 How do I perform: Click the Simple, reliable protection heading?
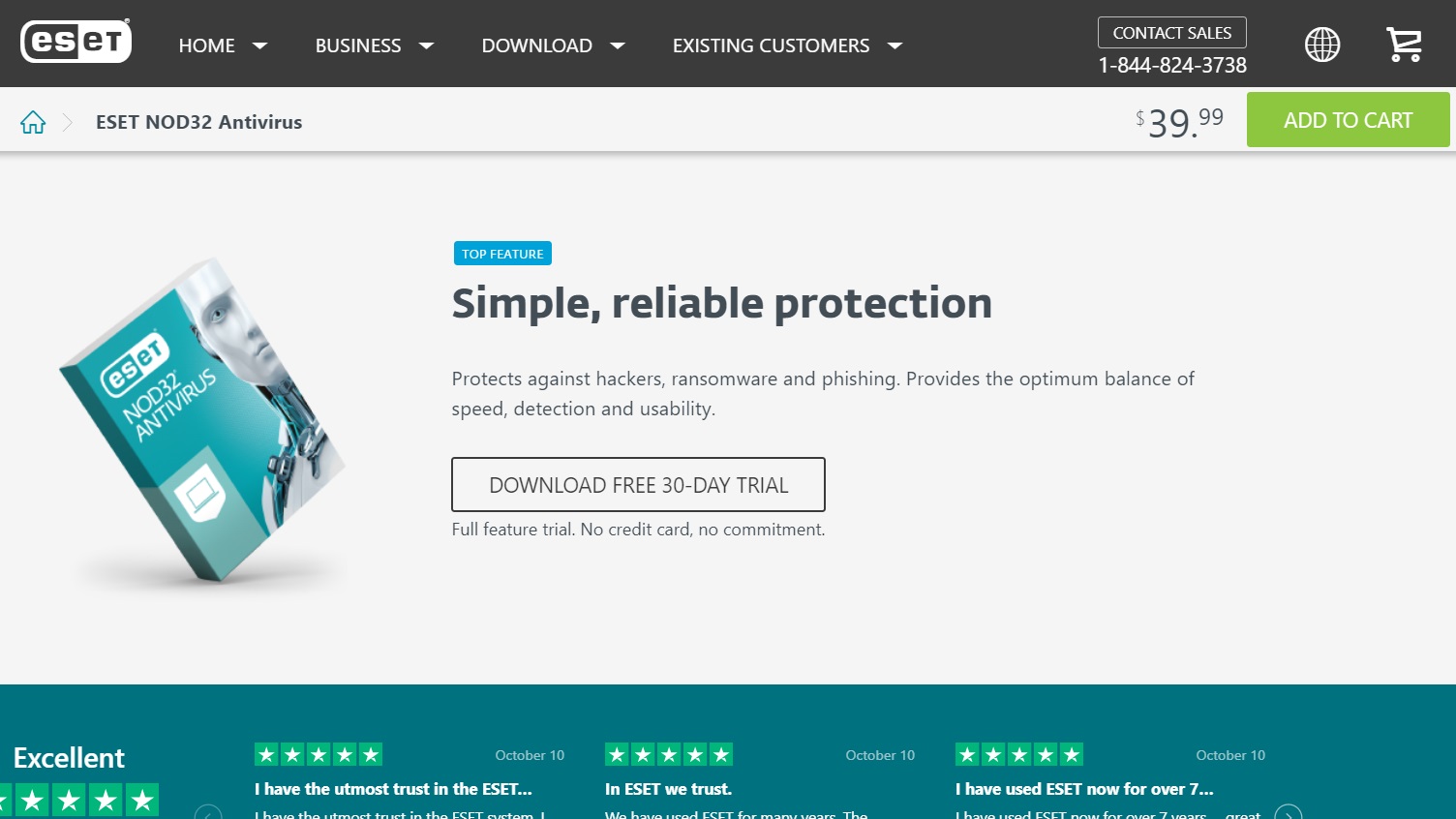click(721, 303)
